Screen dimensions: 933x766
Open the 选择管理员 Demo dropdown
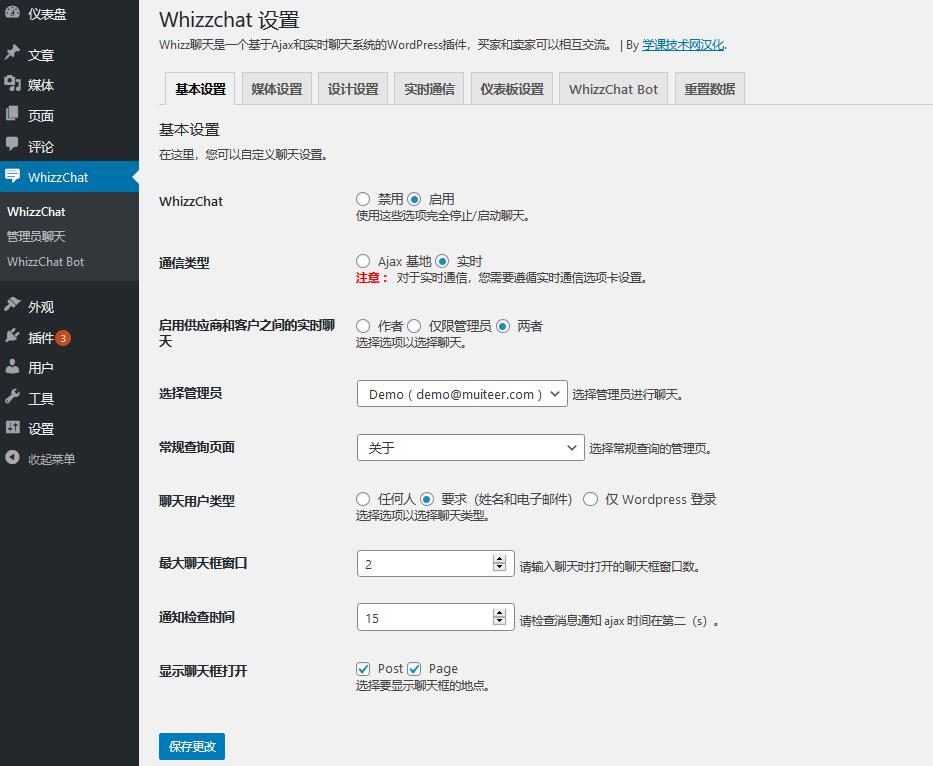(x=462, y=394)
